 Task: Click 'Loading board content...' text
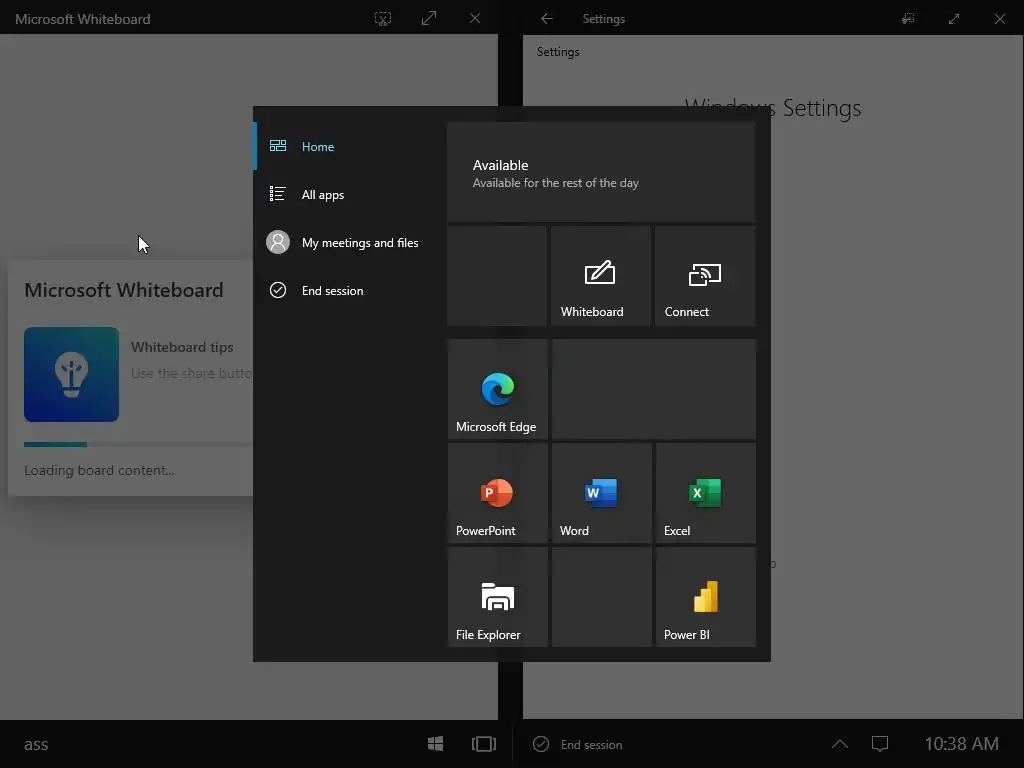[x=99, y=470]
